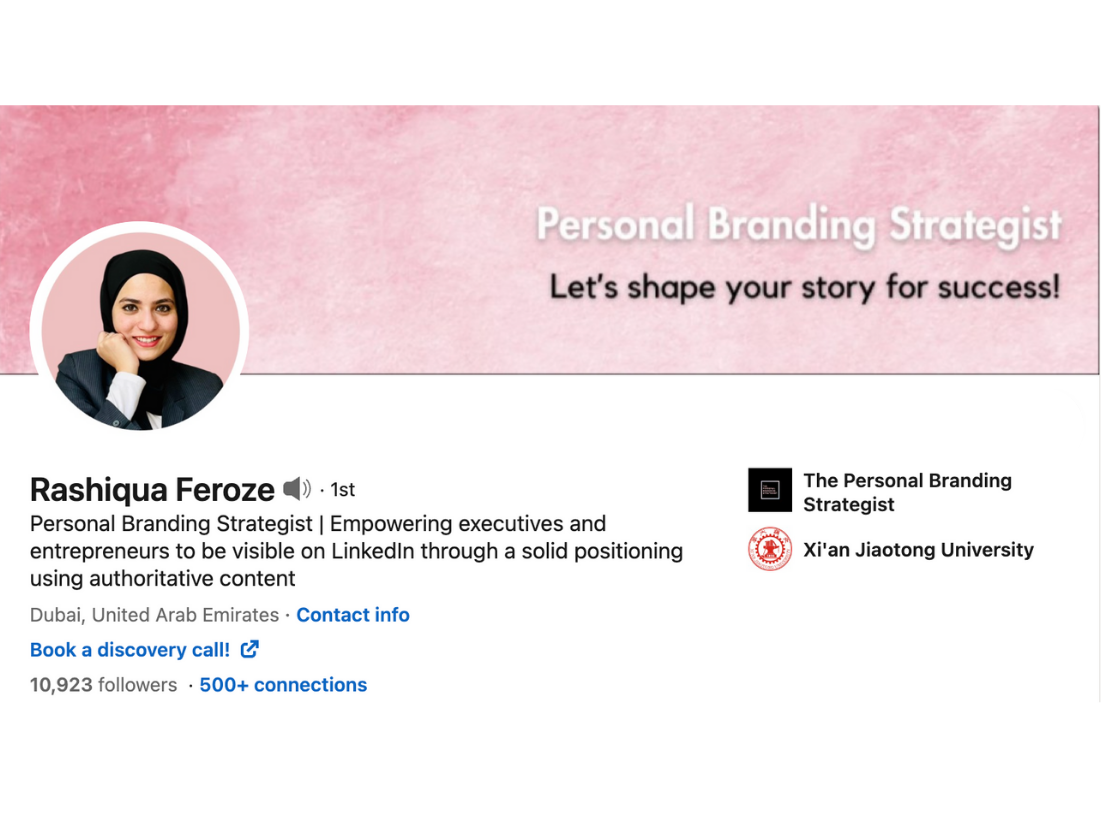The width and height of the screenshot is (1106, 830).
Task: Click the headline line mentioning authoritative content
Action: coord(162,578)
